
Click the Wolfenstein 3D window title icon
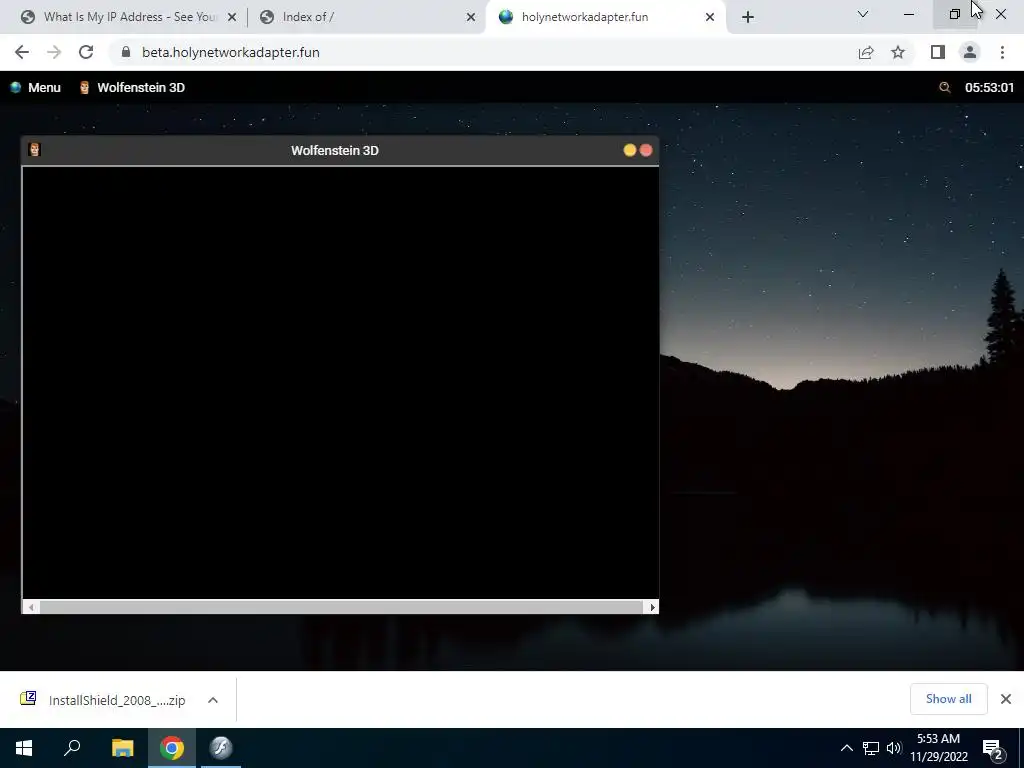click(x=35, y=150)
